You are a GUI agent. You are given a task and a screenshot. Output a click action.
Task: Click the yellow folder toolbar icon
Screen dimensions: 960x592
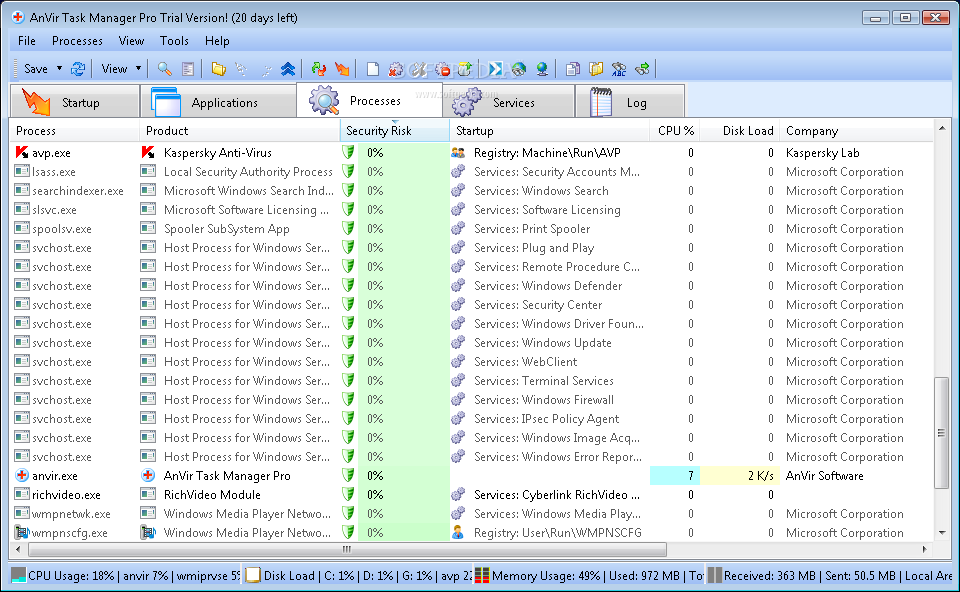pyautogui.click(x=219, y=69)
